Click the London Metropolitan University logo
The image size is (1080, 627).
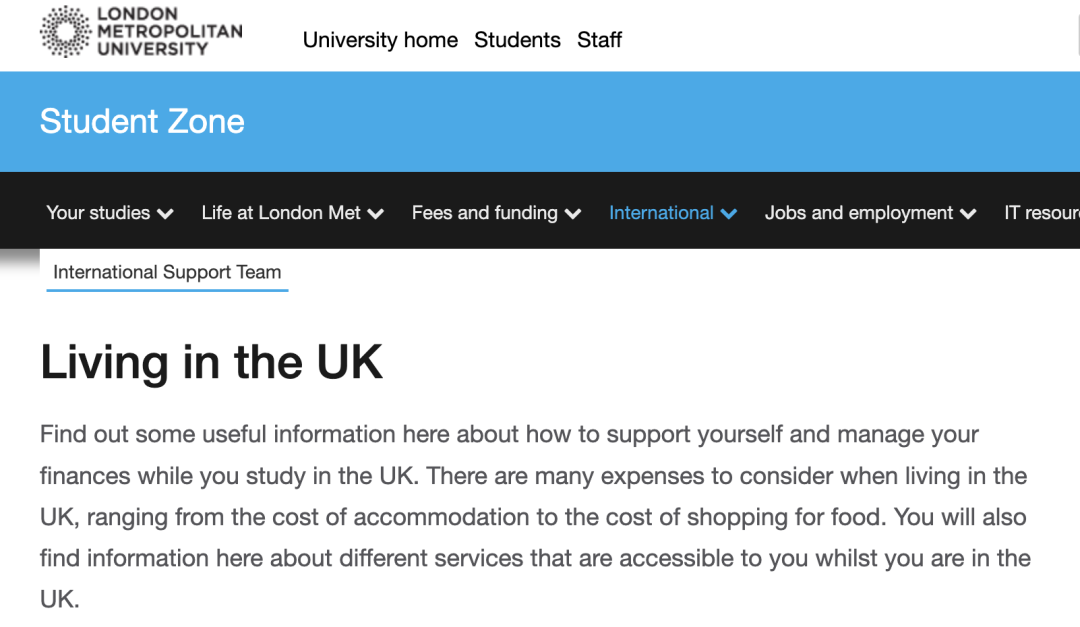point(141,32)
